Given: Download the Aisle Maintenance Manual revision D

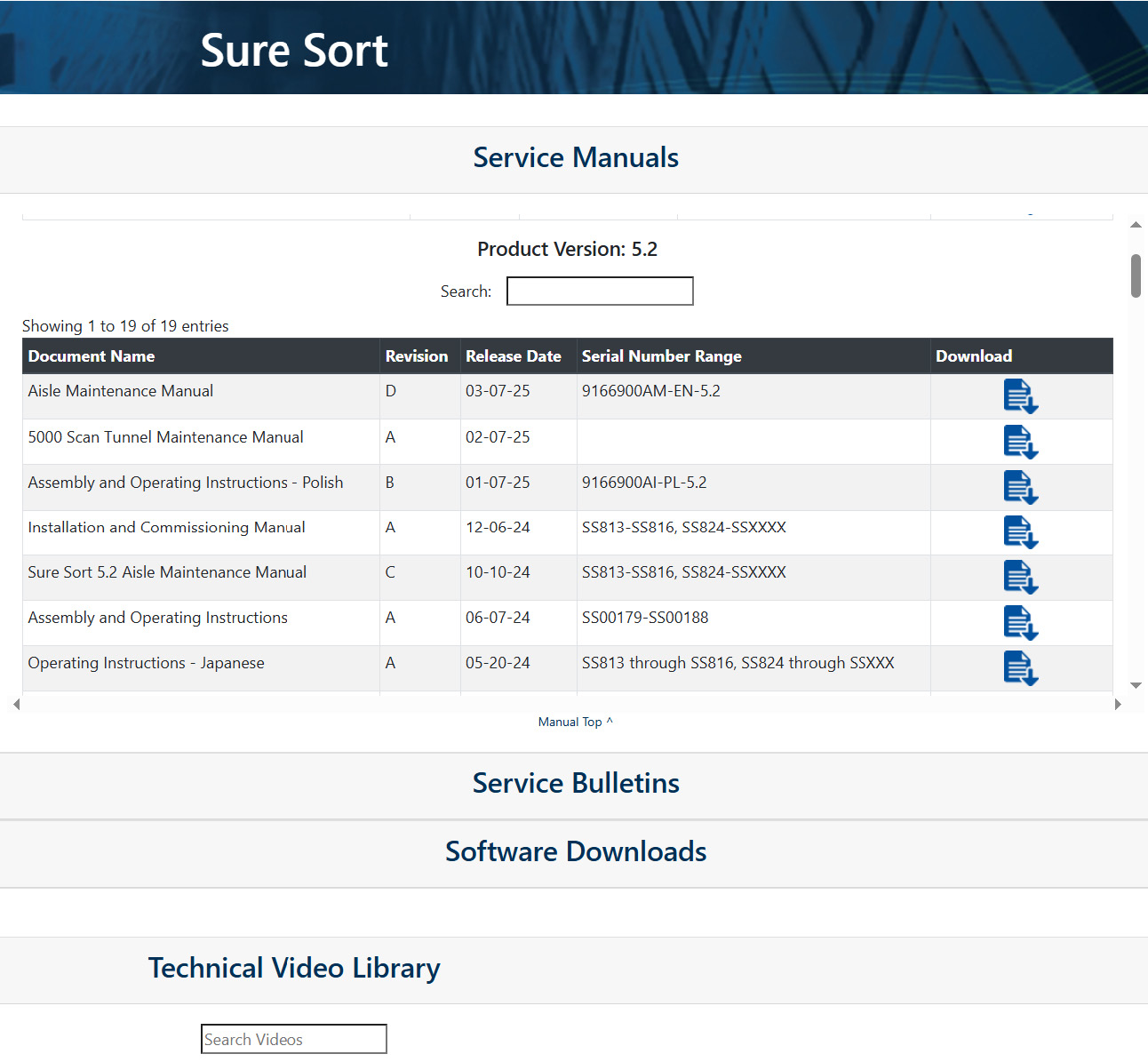Looking at the screenshot, I should (x=1021, y=396).
